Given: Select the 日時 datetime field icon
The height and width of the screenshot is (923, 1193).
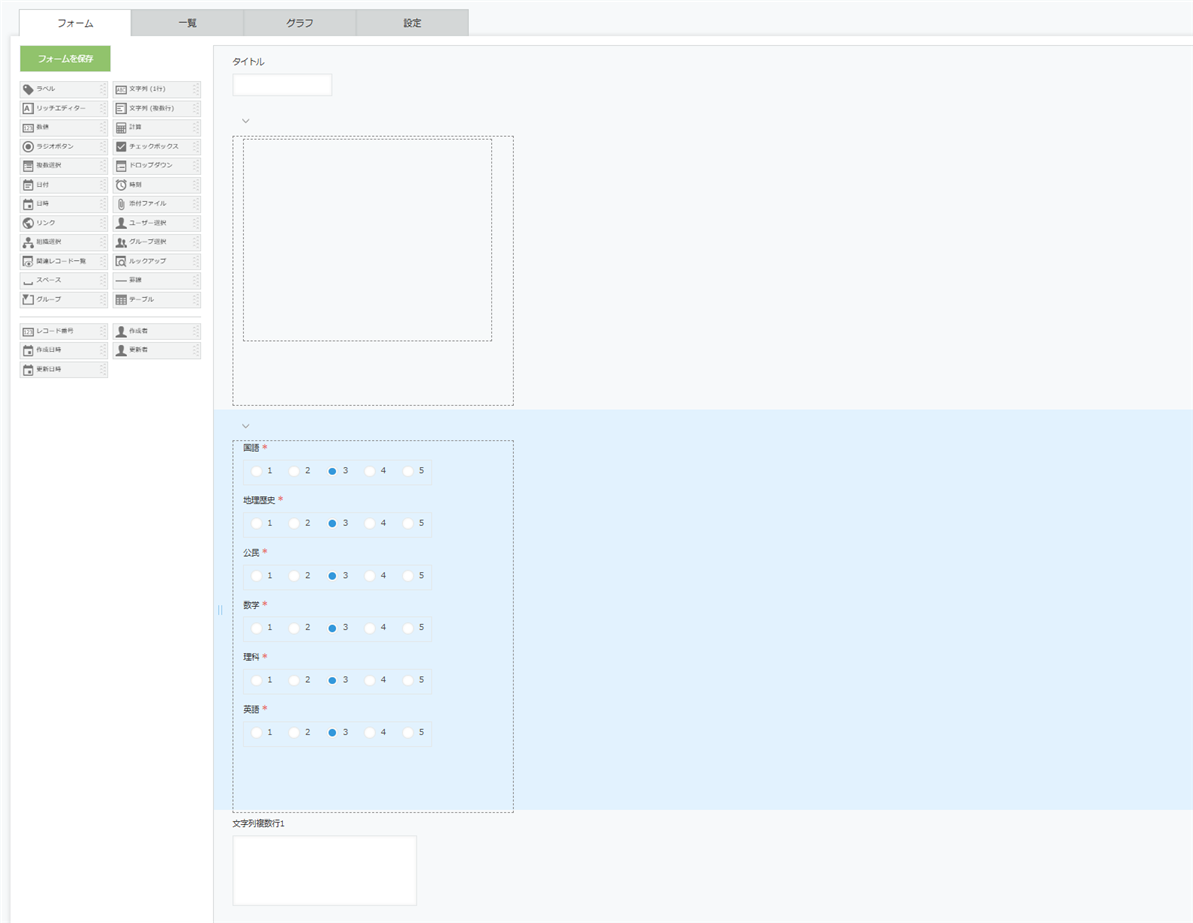Looking at the screenshot, I should tap(28, 204).
